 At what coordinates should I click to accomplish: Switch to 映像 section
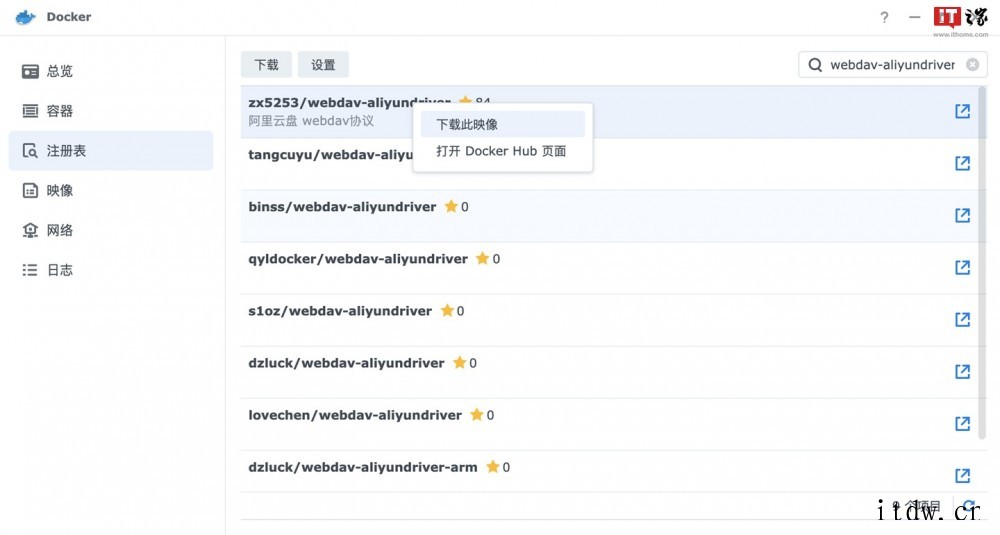(x=111, y=191)
